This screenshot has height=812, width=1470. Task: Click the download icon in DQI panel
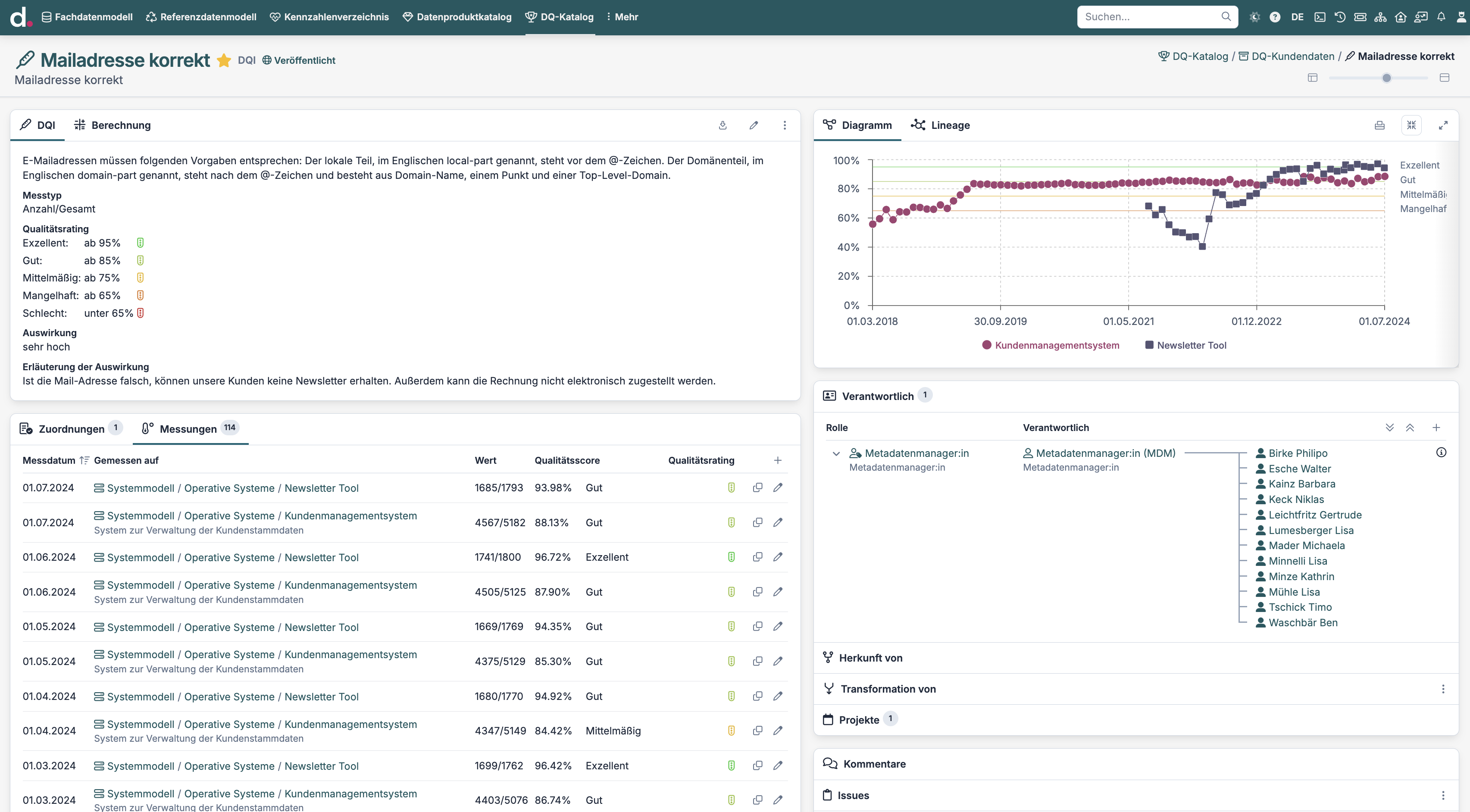click(x=722, y=125)
